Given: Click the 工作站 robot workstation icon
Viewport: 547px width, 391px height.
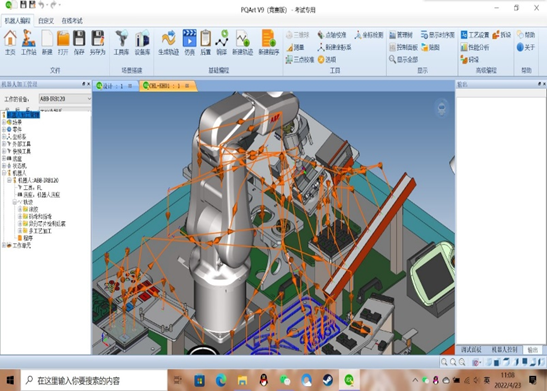Looking at the screenshot, I should [x=29, y=42].
